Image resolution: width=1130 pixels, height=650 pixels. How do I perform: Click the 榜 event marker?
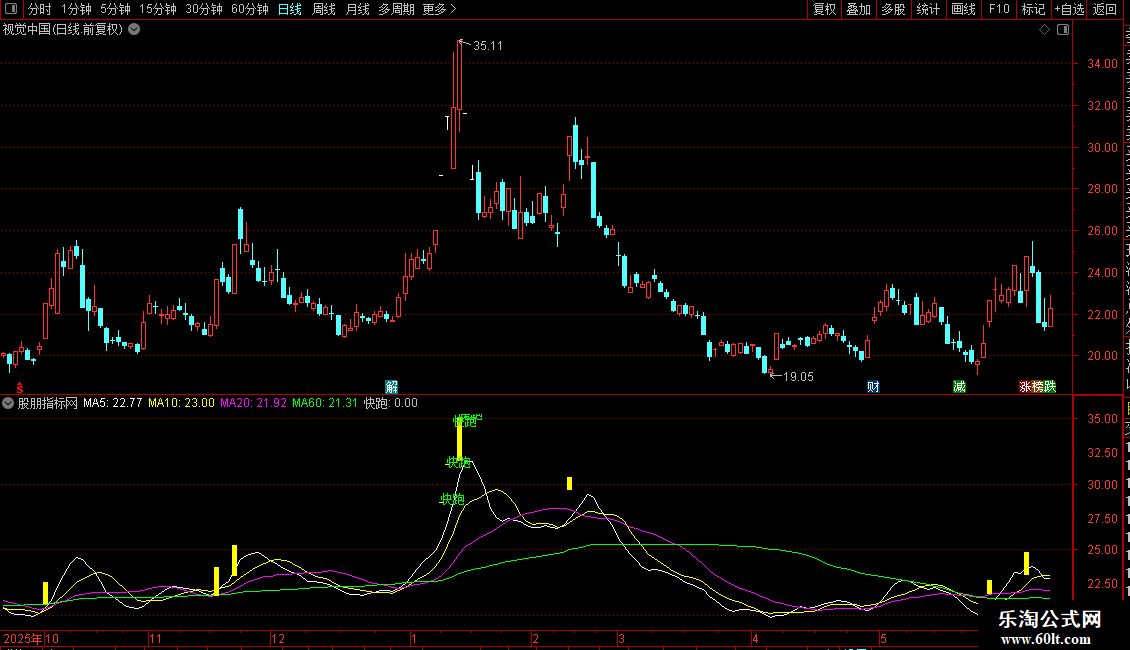click(1038, 387)
